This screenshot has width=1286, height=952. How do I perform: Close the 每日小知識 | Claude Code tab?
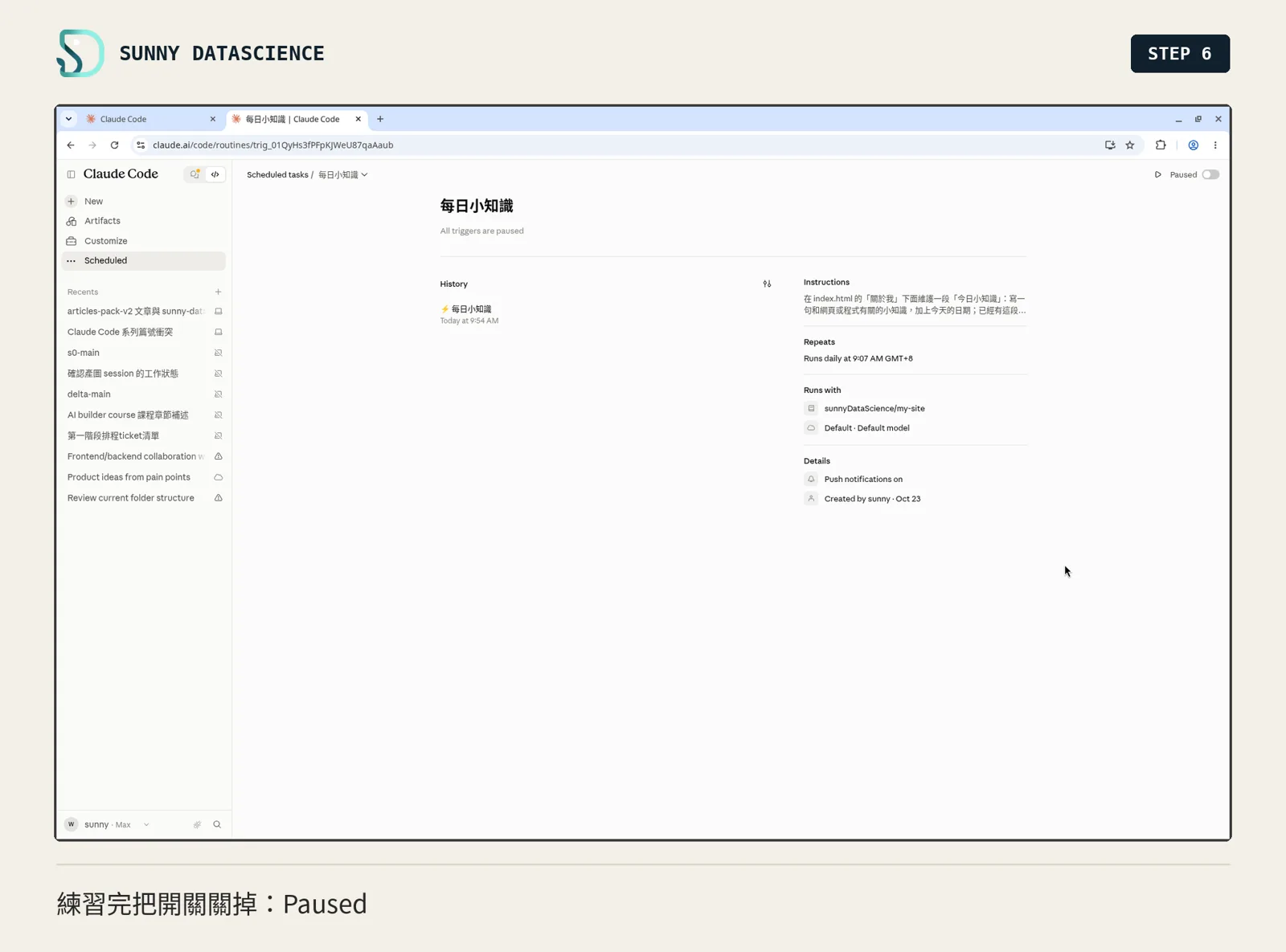click(x=358, y=119)
